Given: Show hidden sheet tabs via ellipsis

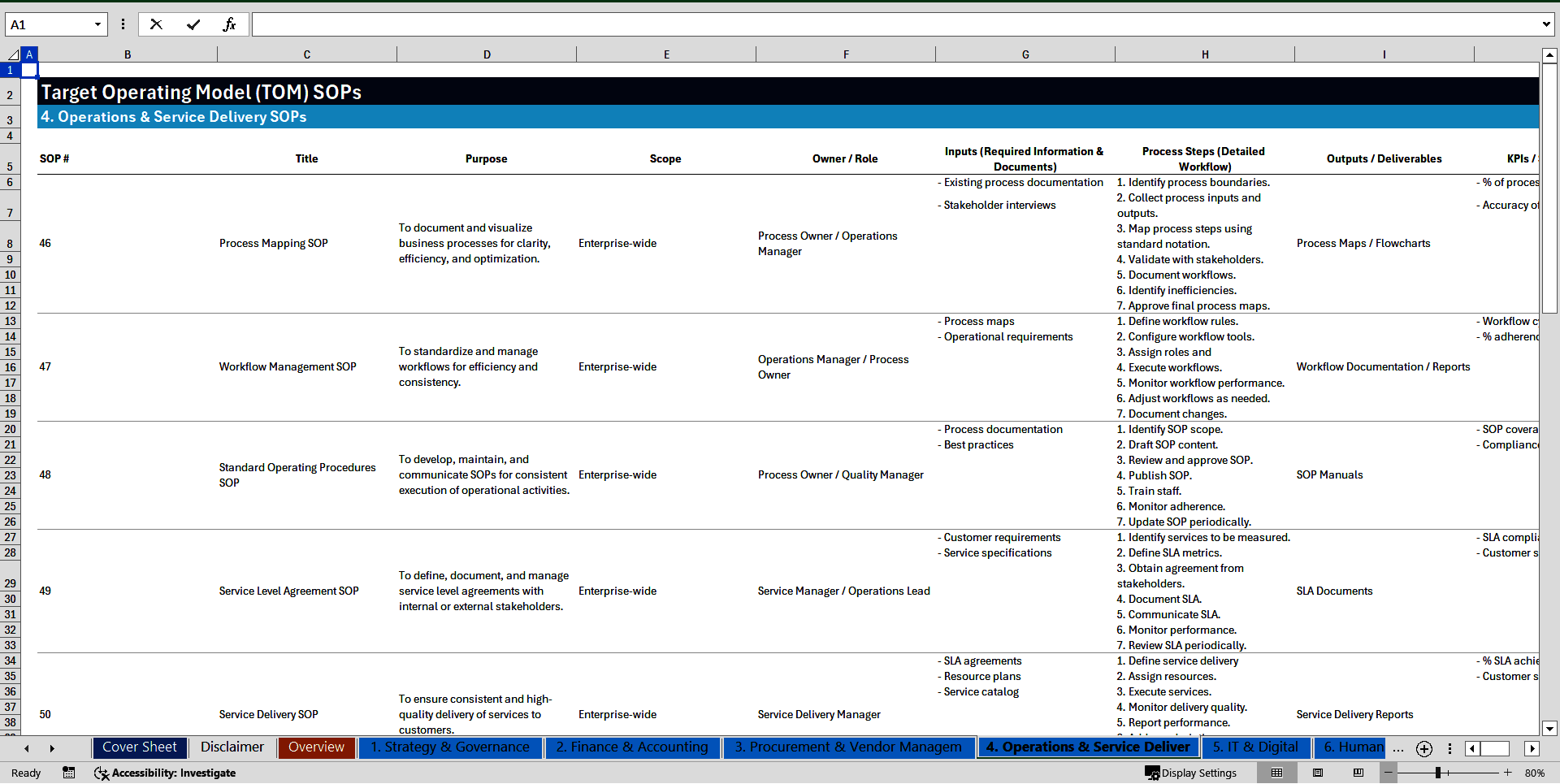Looking at the screenshot, I should pos(1397,748).
